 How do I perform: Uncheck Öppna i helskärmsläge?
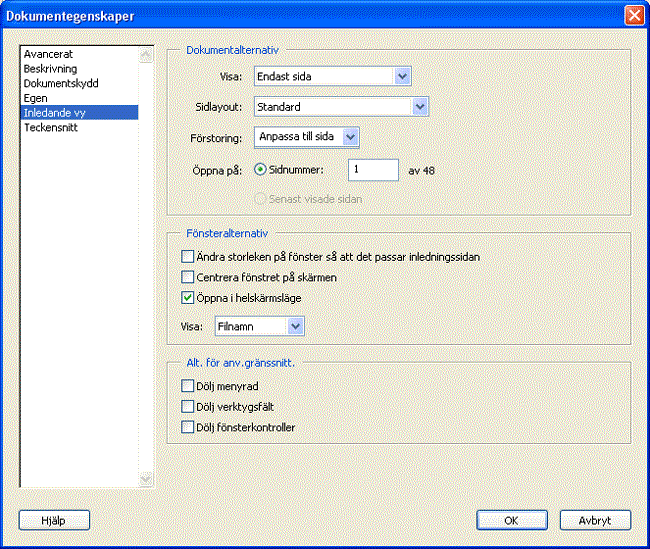click(188, 298)
